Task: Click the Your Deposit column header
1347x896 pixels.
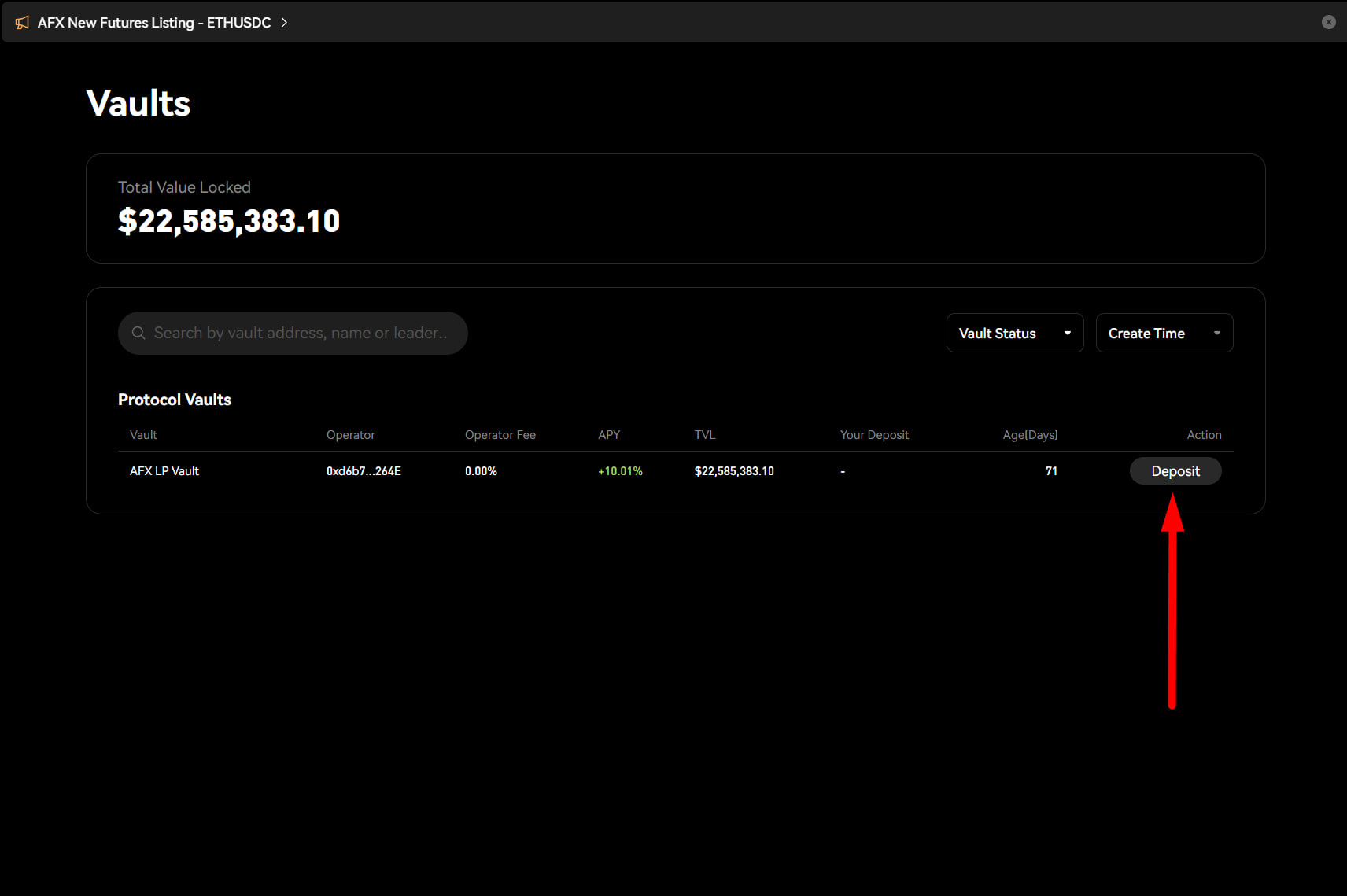Action: pyautogui.click(x=874, y=435)
